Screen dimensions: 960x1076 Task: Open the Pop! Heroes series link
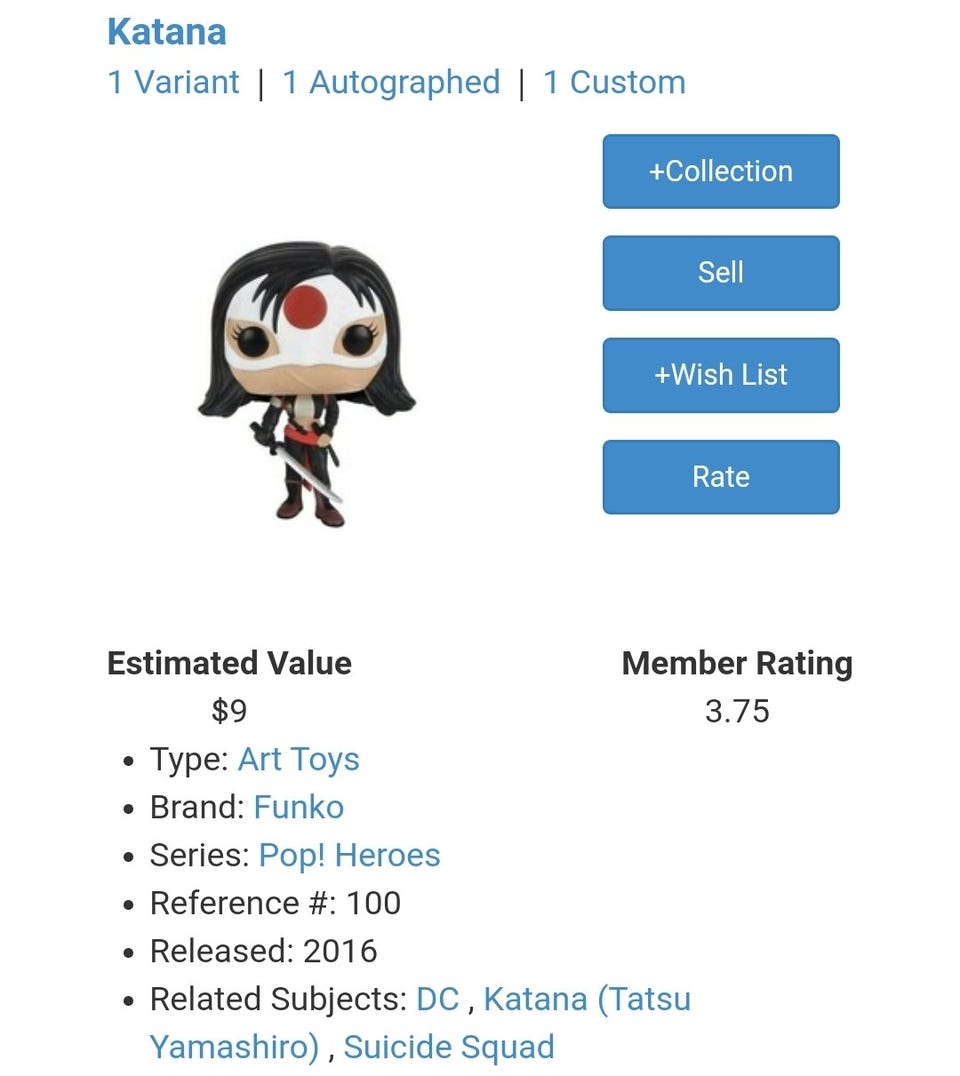tap(349, 855)
